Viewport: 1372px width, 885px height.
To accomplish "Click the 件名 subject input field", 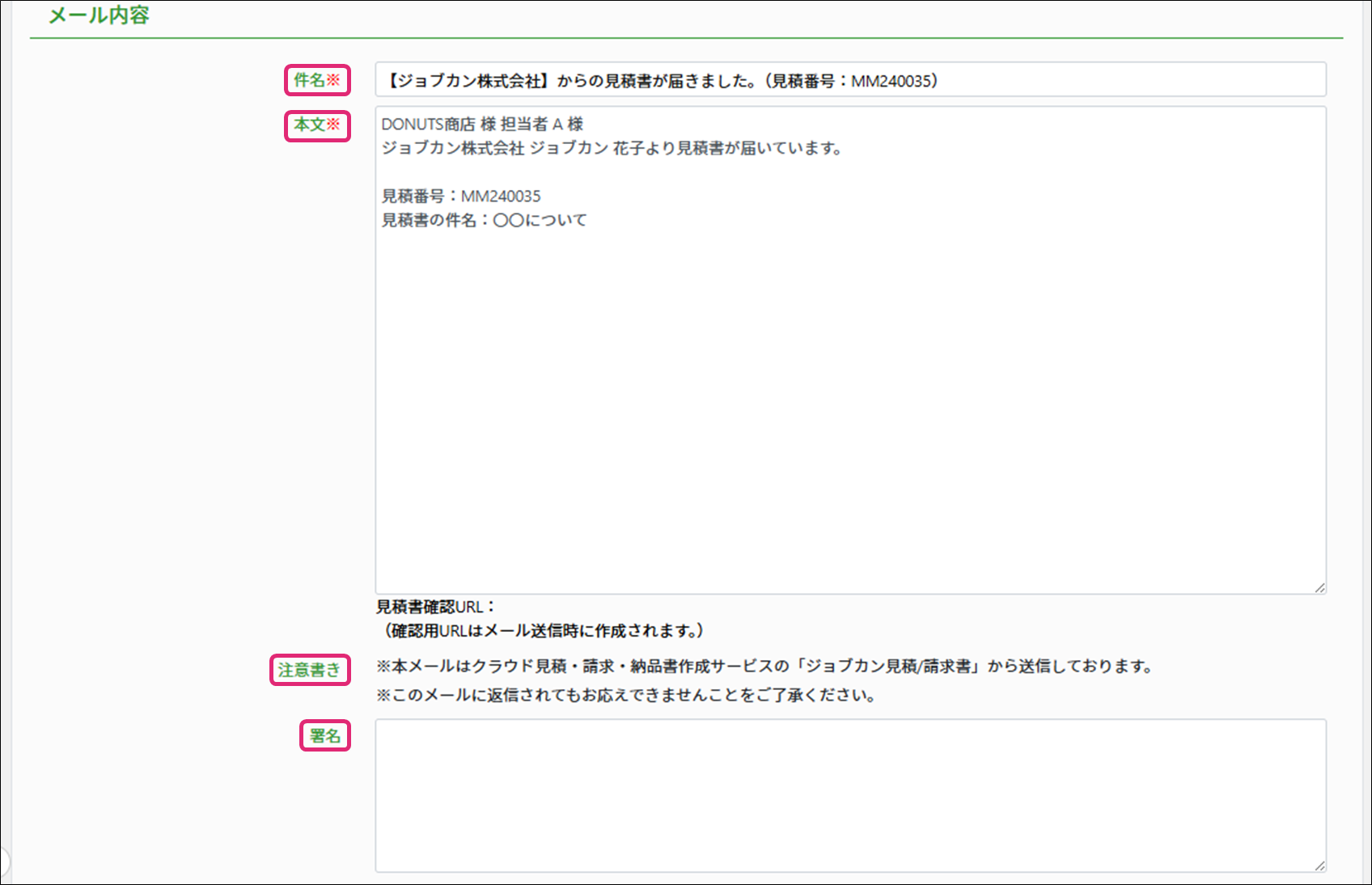I will tap(849, 80).
